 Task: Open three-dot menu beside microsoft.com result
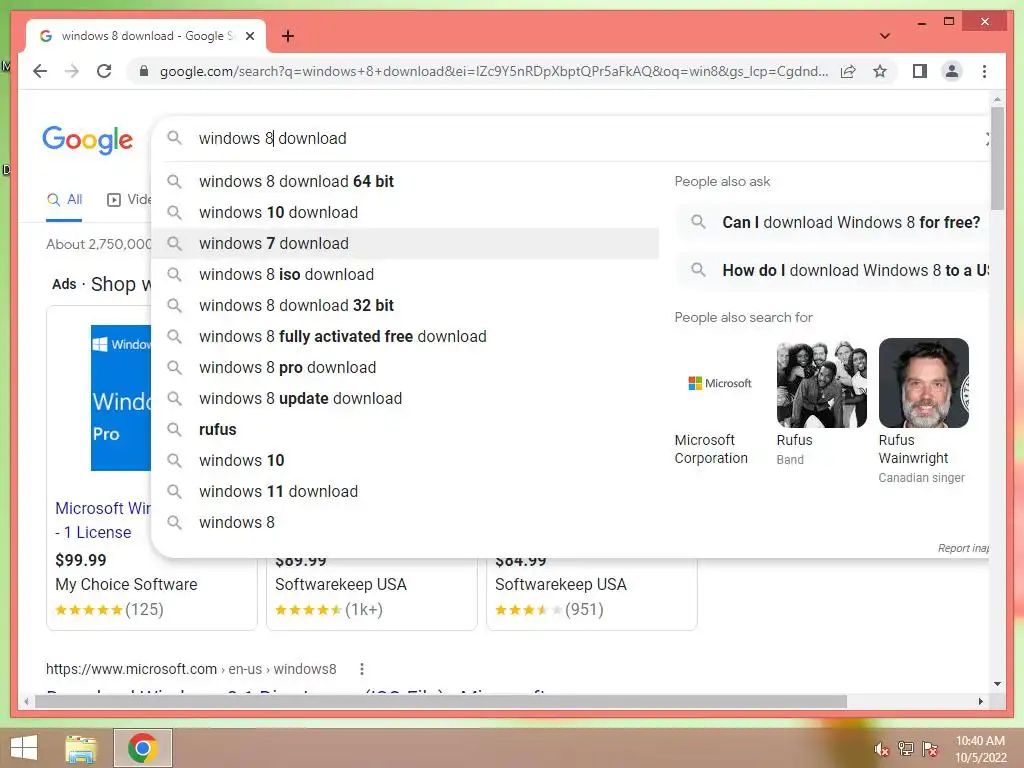(362, 669)
